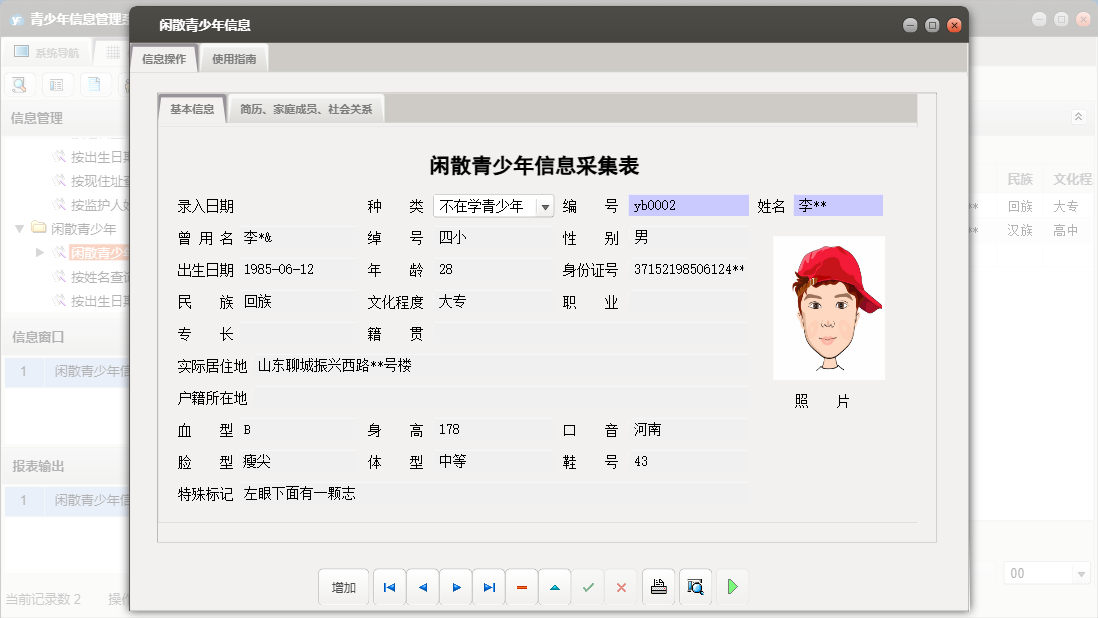
Task: Open the 00 dropdown at bottom right
Action: pos(1080,572)
